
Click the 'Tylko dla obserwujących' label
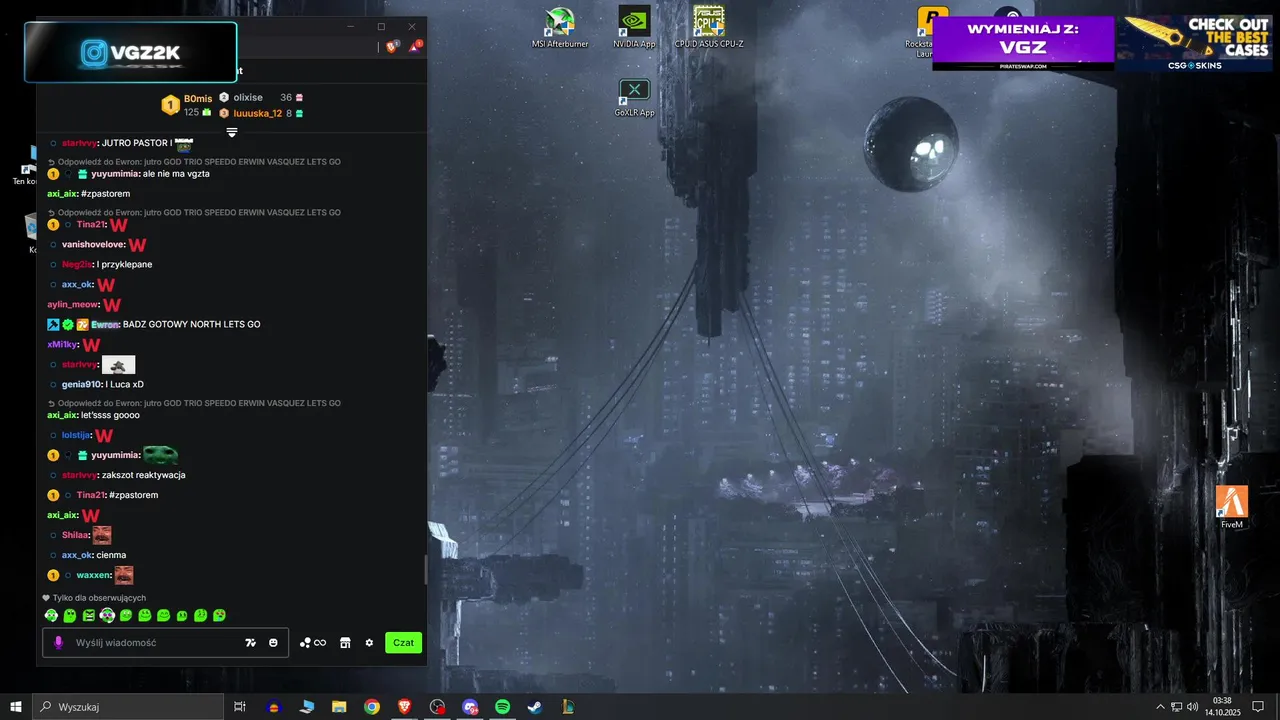click(99, 598)
